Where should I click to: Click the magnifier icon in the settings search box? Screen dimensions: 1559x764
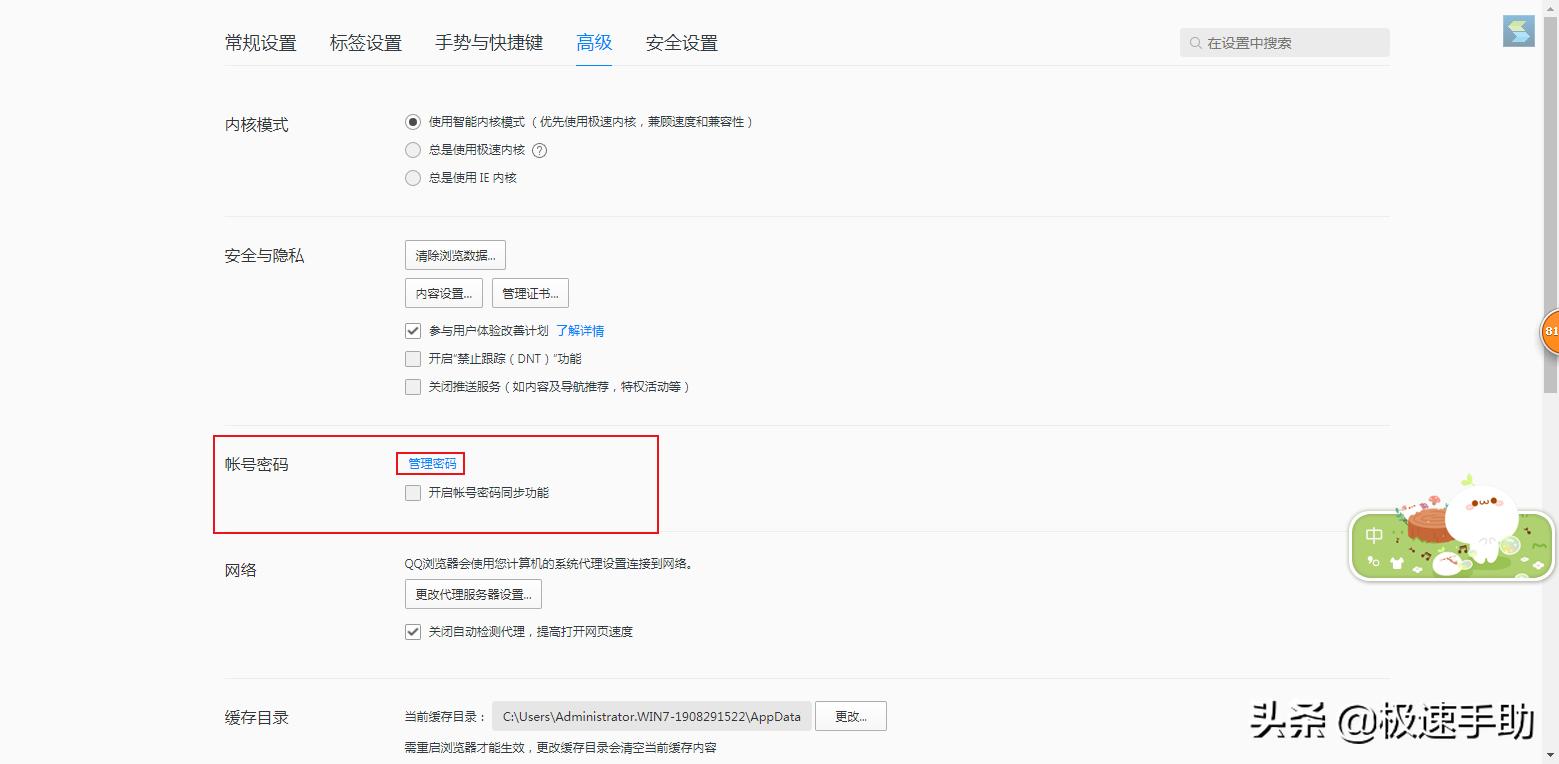click(1196, 42)
